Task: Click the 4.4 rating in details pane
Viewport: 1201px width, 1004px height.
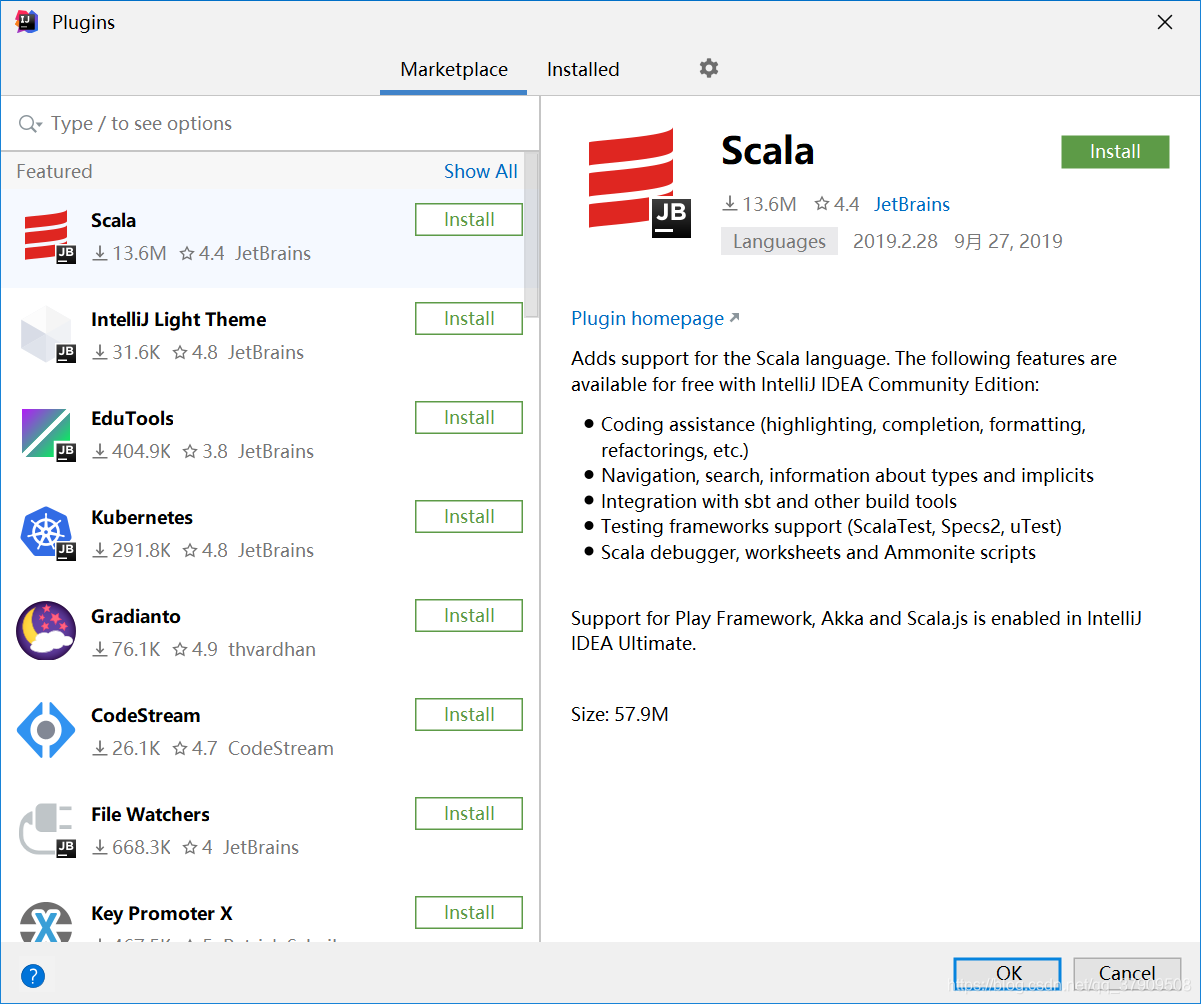Action: tap(837, 204)
